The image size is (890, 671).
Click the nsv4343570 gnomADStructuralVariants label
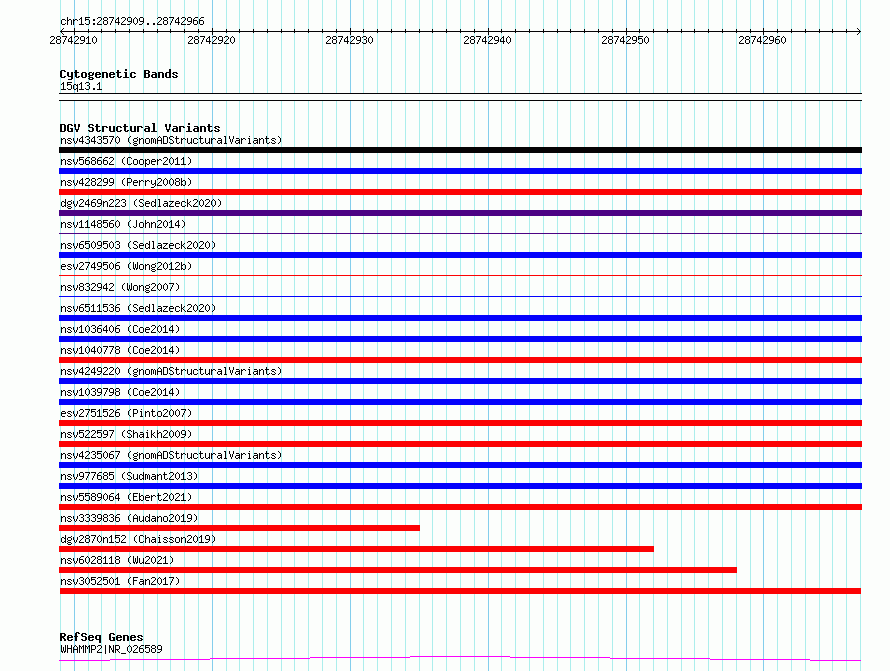[x=171, y=140]
